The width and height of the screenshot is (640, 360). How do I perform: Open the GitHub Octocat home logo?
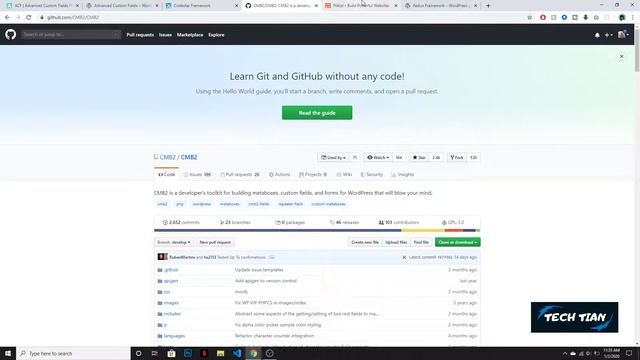11,34
